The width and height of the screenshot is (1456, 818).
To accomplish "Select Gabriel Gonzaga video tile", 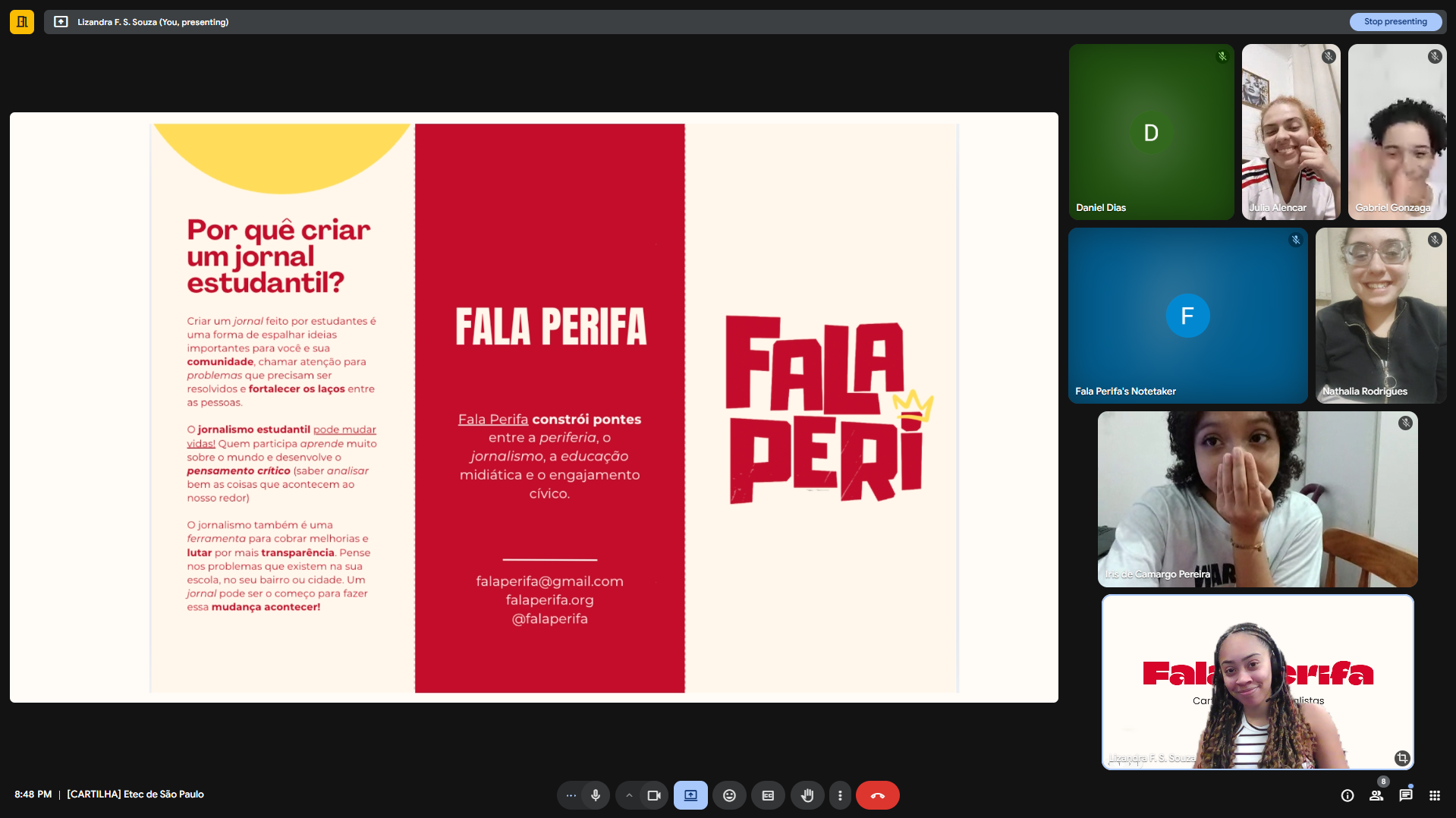I will pyautogui.click(x=1398, y=132).
